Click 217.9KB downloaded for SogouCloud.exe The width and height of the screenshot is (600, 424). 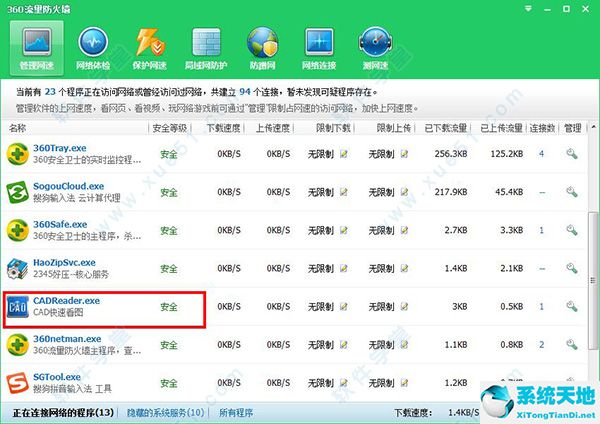[451, 192]
